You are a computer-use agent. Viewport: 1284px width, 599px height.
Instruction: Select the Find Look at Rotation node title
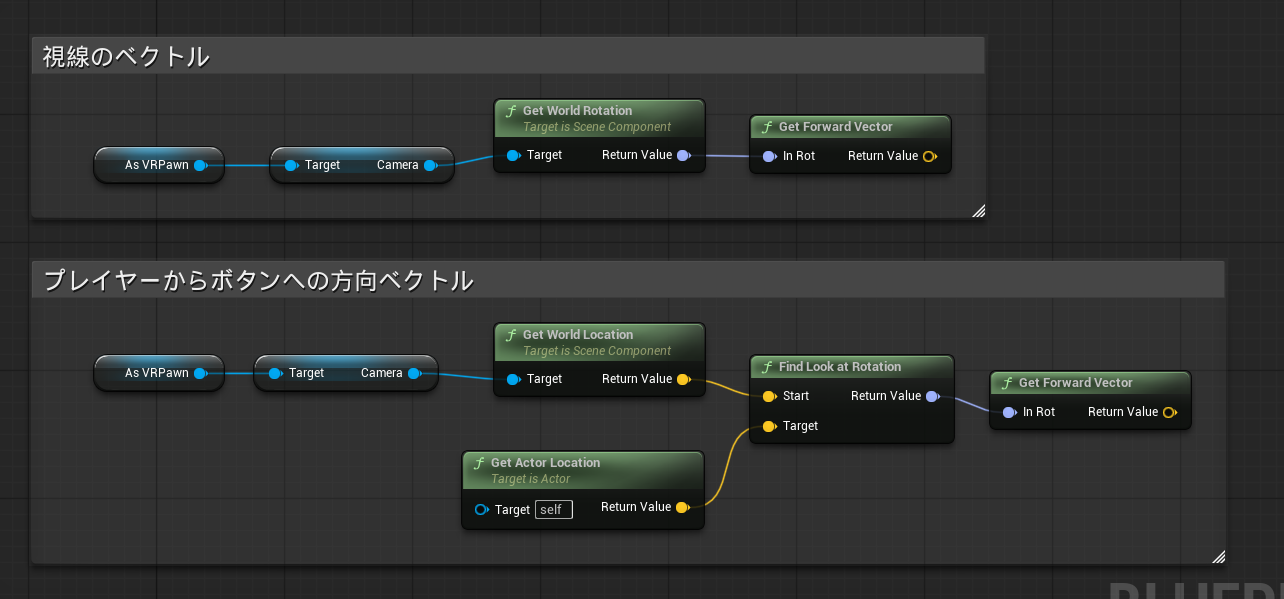pos(840,367)
